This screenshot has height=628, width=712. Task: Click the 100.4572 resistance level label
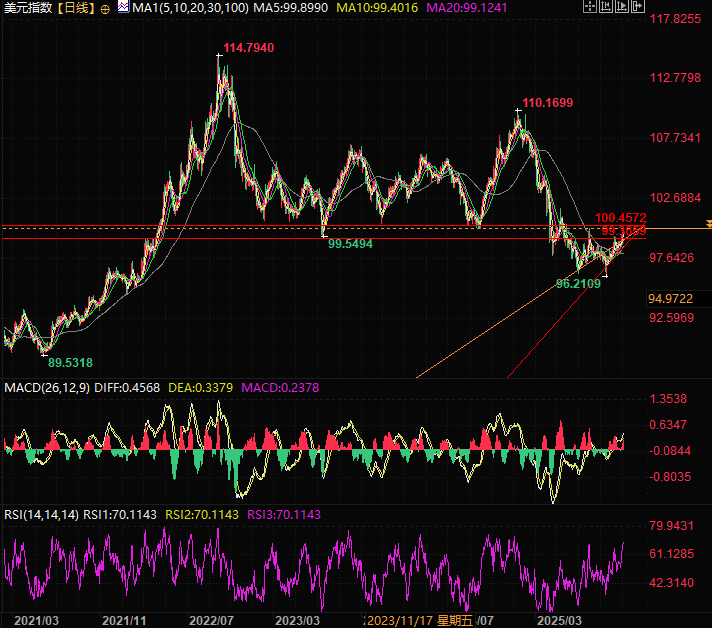(x=620, y=218)
